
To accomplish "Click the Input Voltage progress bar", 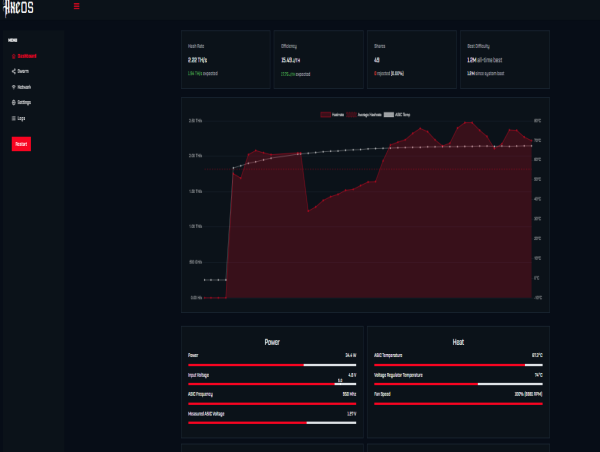I will tap(272, 384).
